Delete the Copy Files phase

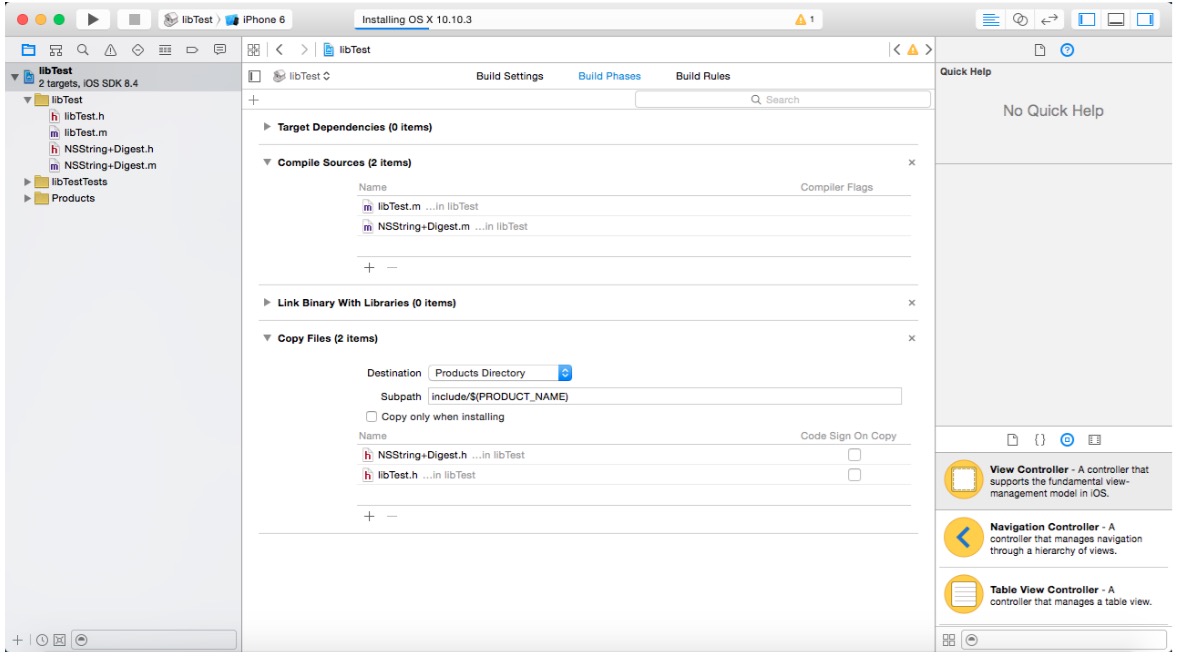[911, 338]
